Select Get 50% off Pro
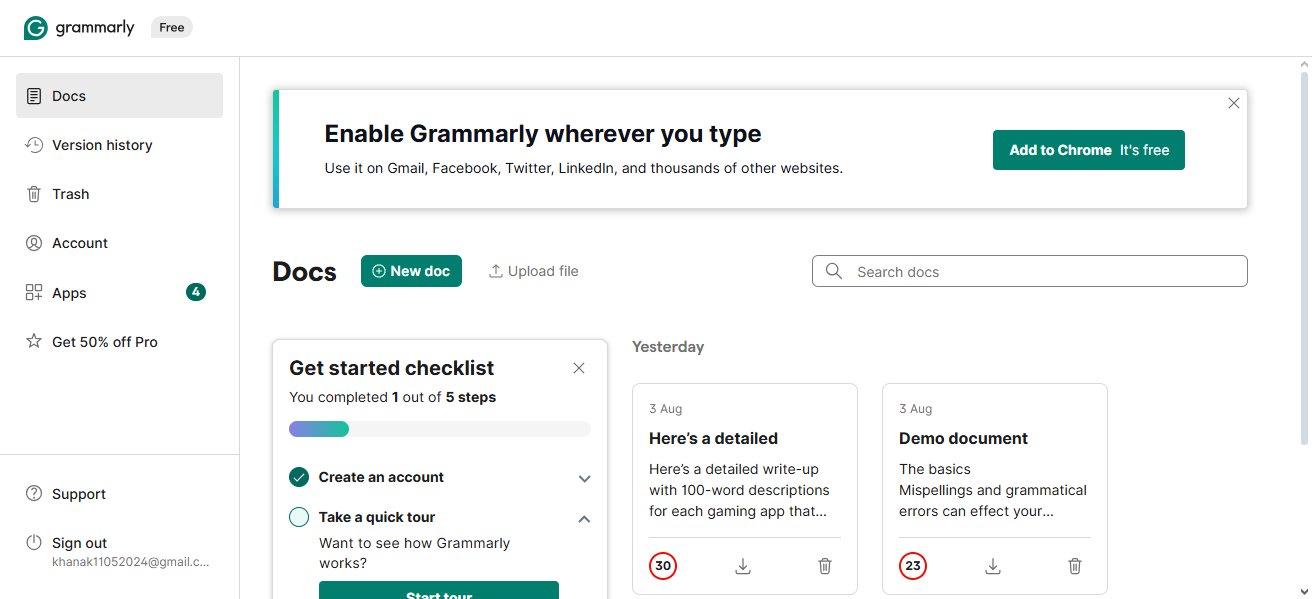 [119, 342]
